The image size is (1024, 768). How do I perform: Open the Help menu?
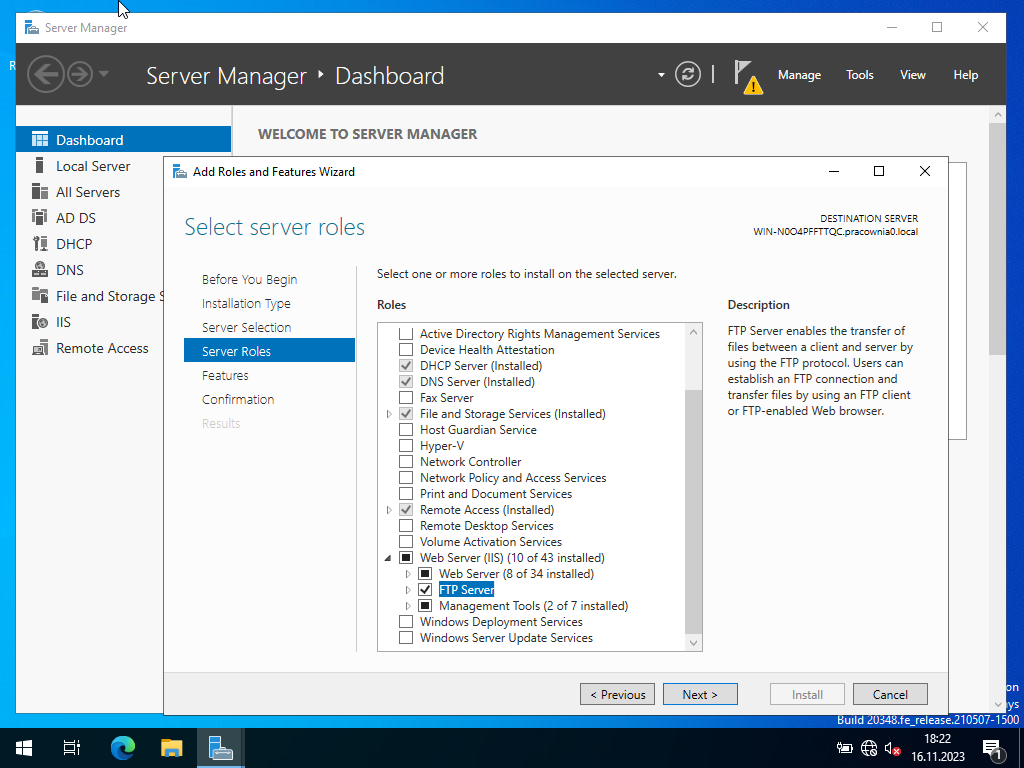965,75
